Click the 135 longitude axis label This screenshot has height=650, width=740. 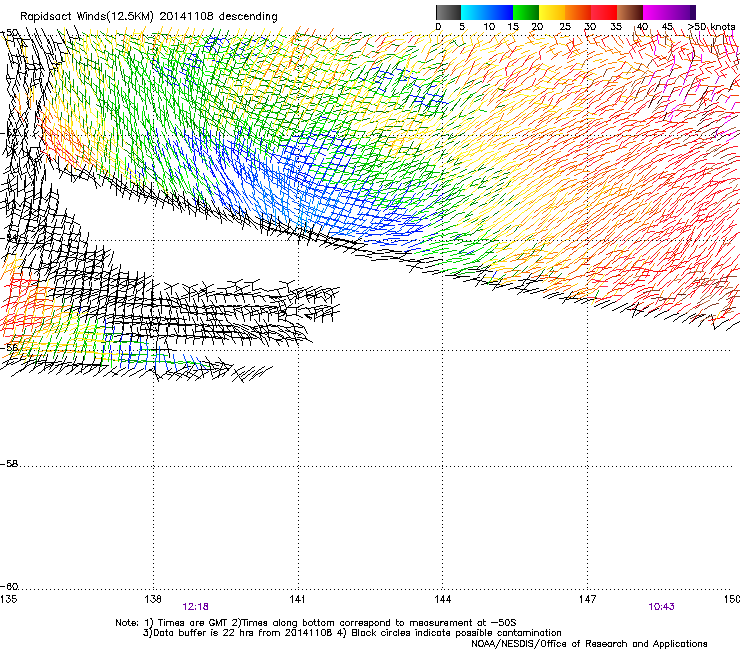(8, 599)
